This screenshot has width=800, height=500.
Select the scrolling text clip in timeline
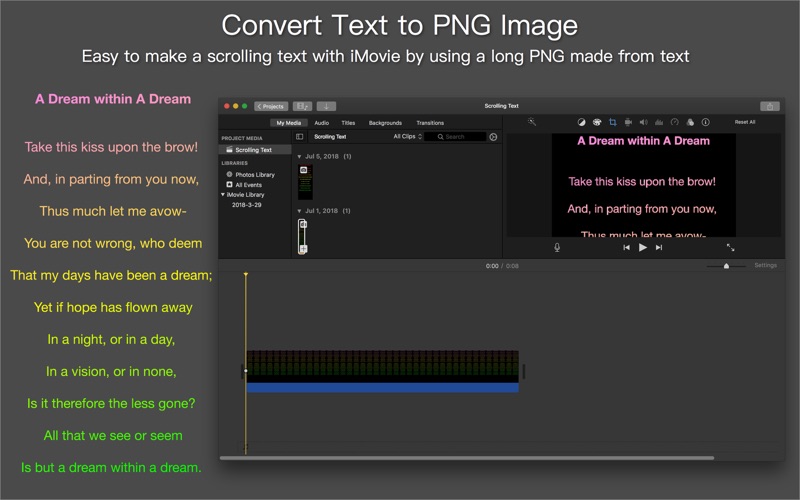383,366
